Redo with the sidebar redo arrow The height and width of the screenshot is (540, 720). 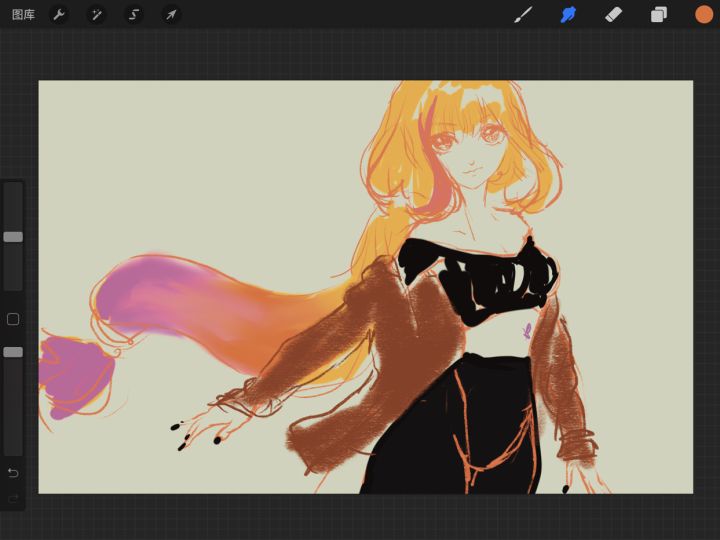13,498
